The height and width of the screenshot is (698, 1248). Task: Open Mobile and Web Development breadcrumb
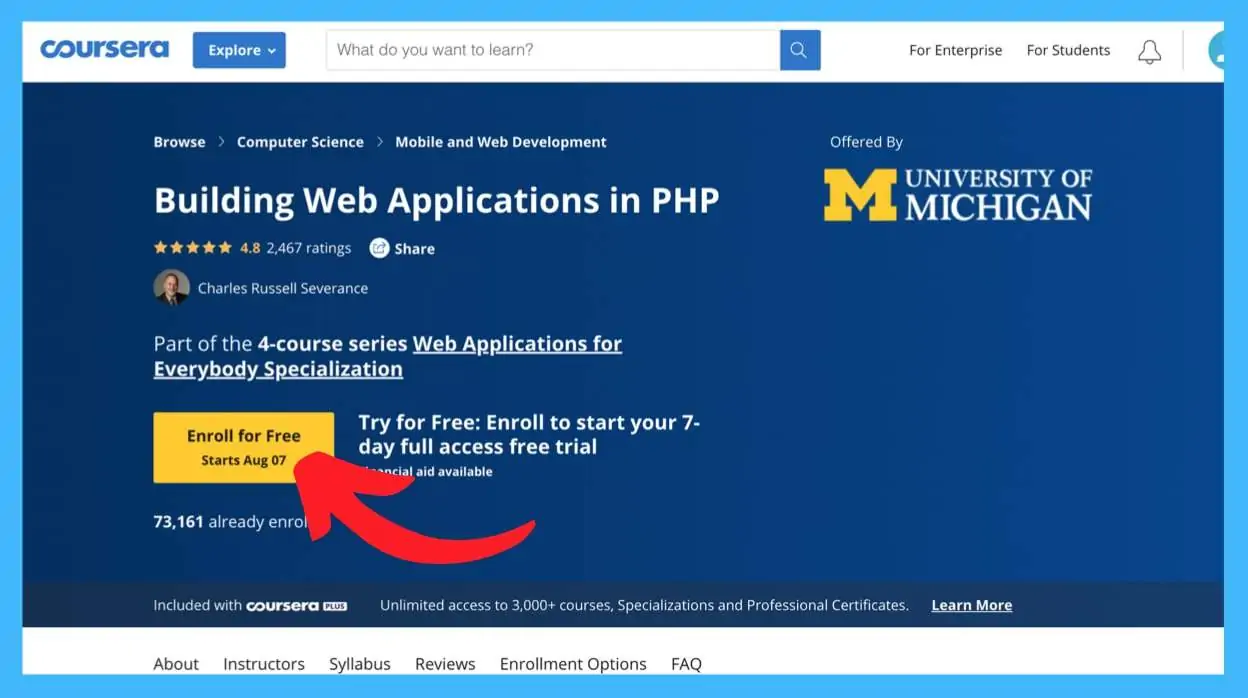(501, 142)
